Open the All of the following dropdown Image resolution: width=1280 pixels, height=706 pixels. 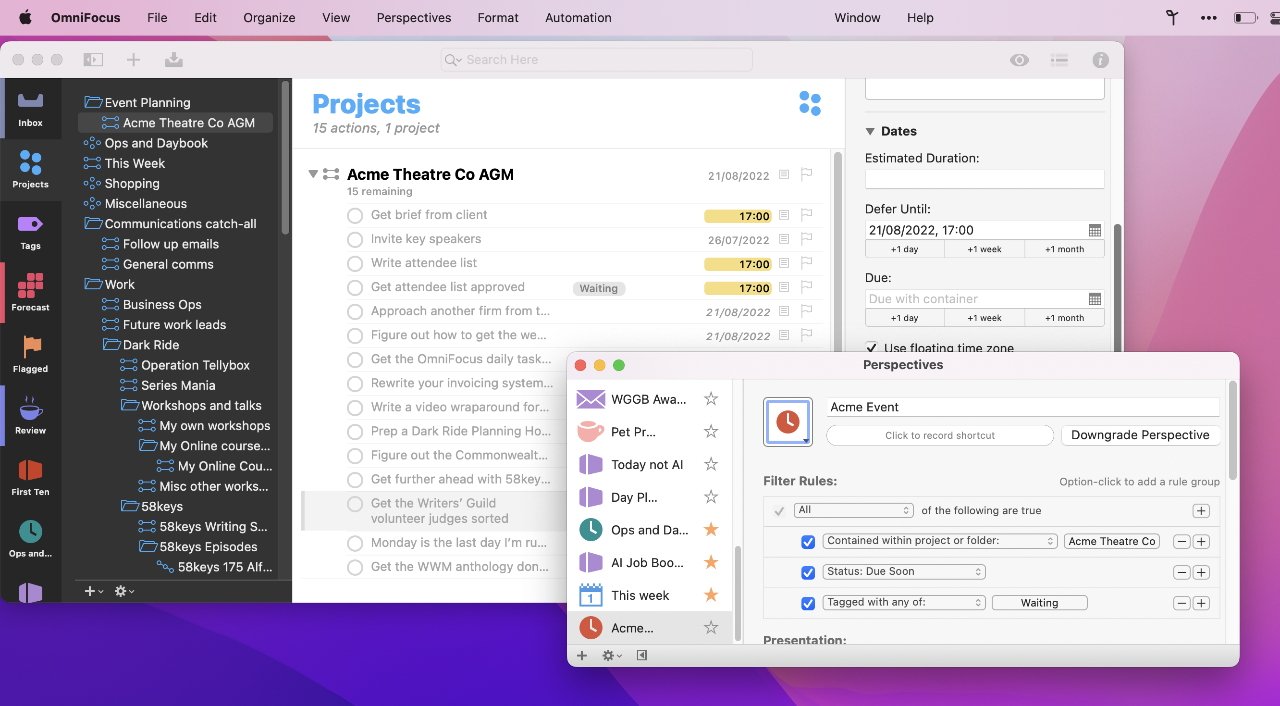click(x=854, y=510)
